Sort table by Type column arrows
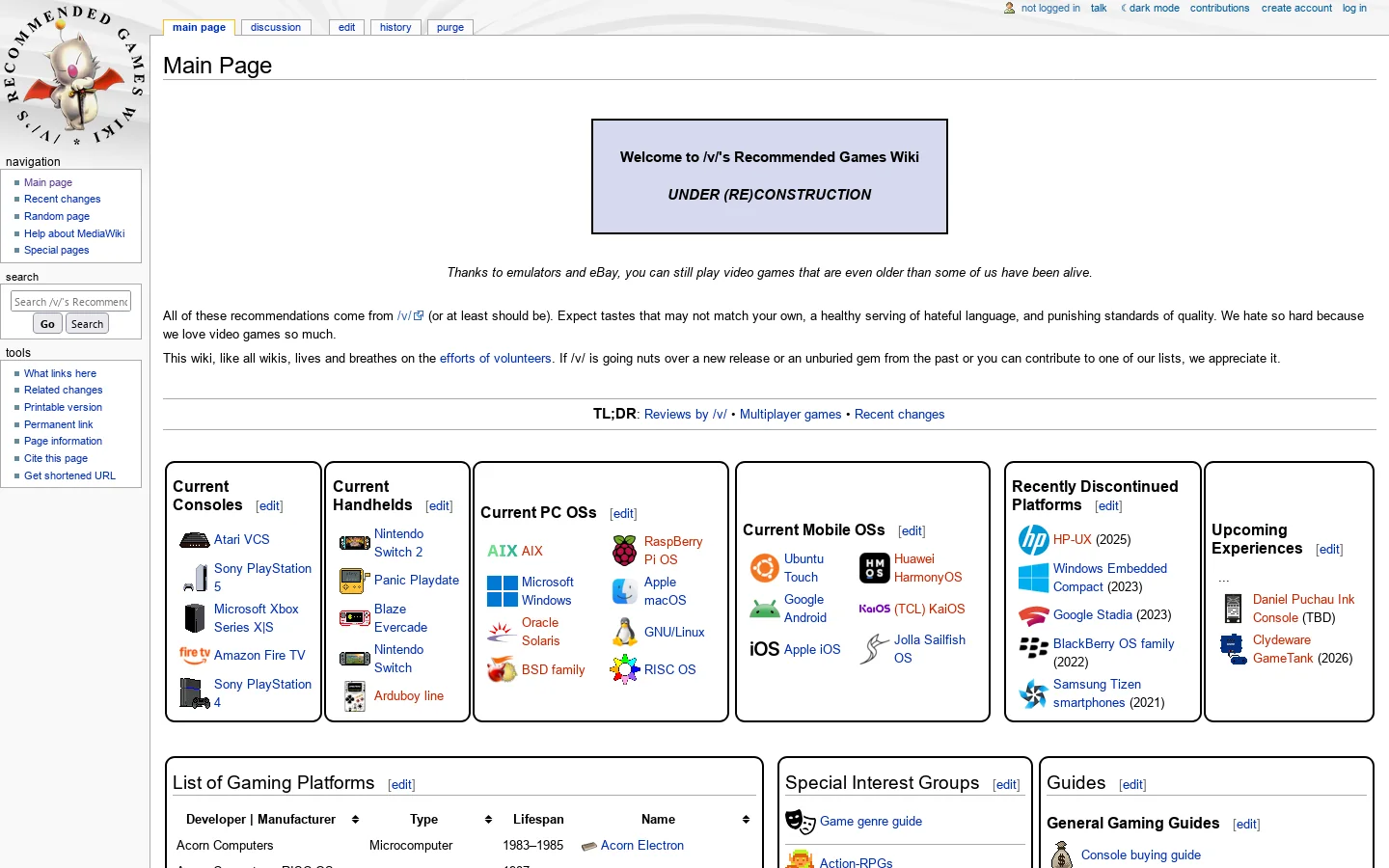This screenshot has height=868, width=1389. click(488, 820)
